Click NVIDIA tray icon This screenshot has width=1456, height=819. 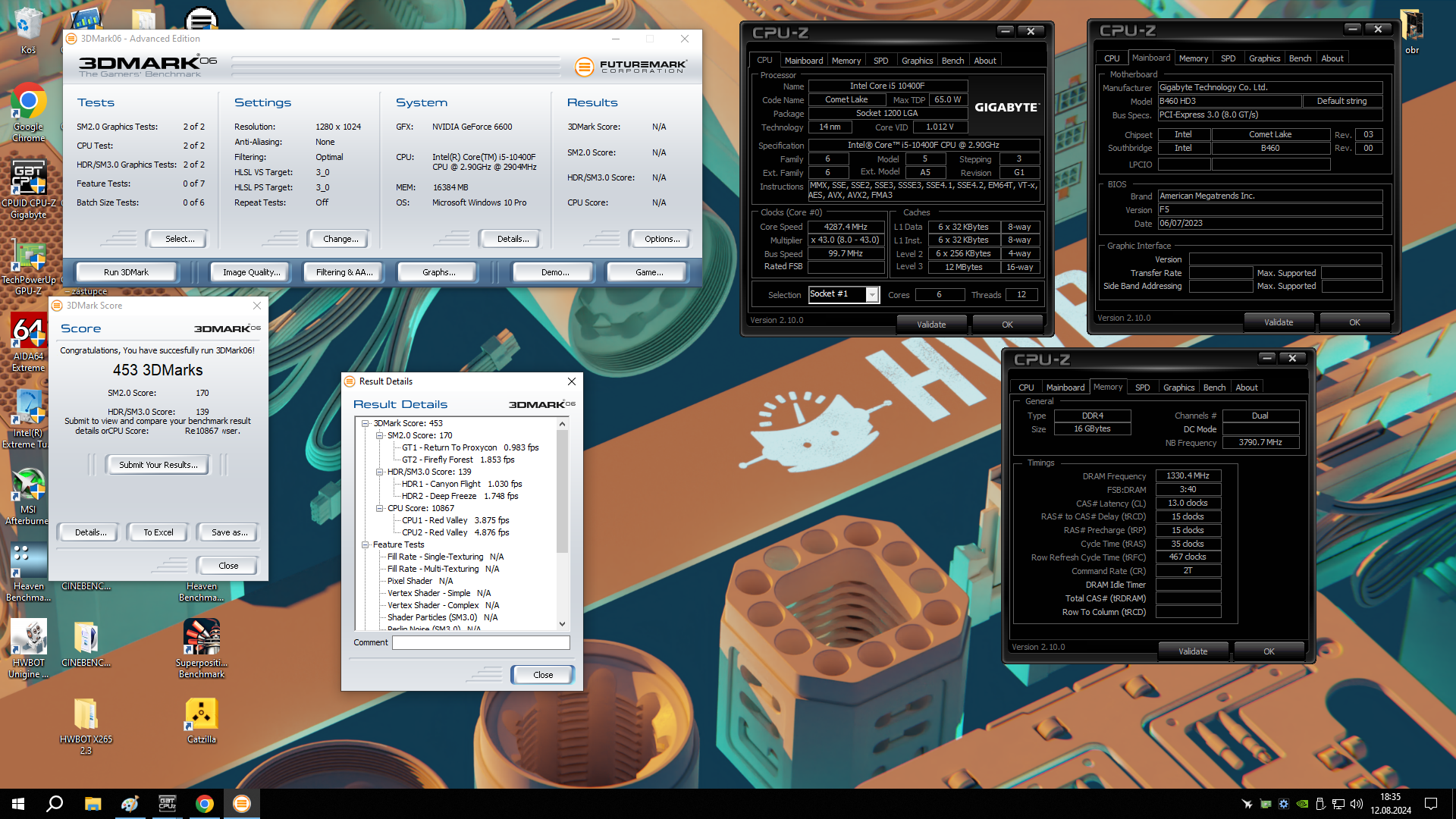(x=1302, y=804)
